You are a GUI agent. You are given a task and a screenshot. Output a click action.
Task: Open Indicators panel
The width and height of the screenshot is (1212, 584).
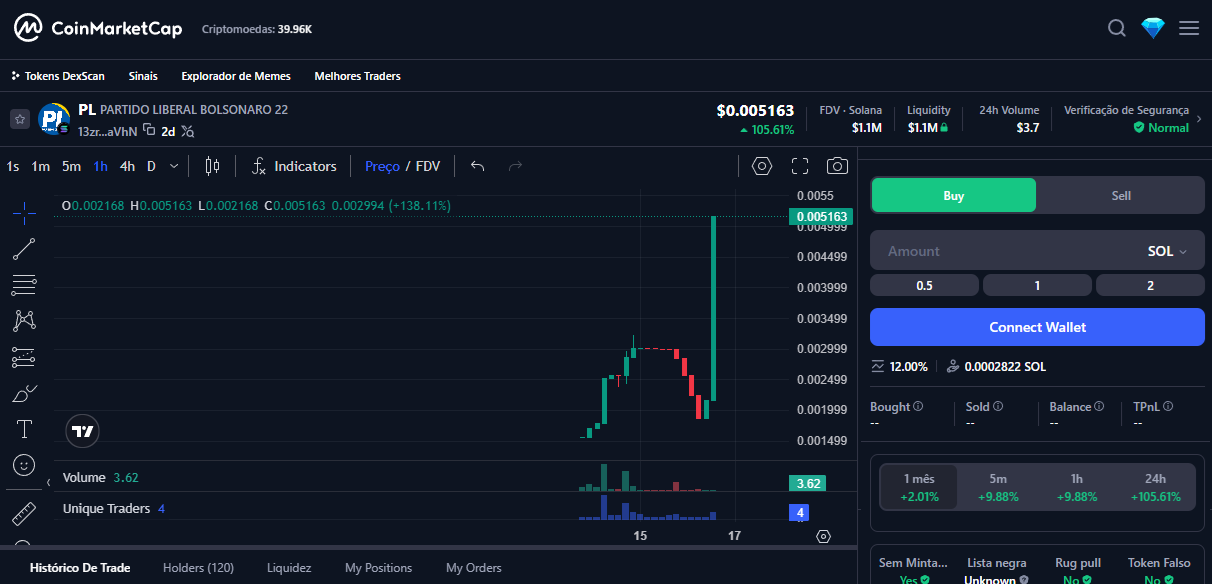(294, 166)
